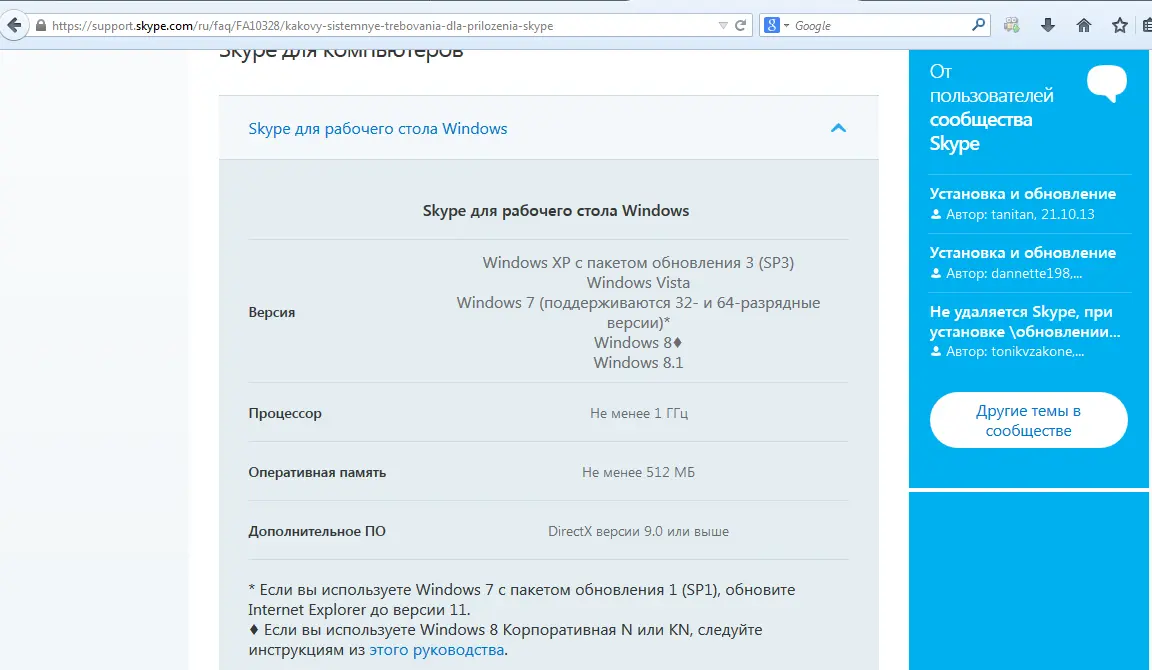Screen dimensions: 1152x670
Task: Click the 'Оперативная память' row label
Action: 317,472
